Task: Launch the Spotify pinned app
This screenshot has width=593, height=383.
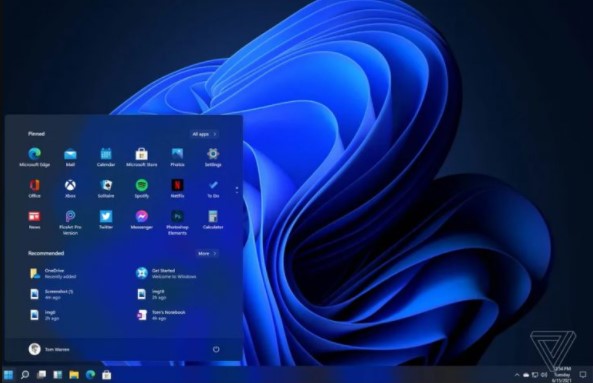Action: (x=141, y=188)
